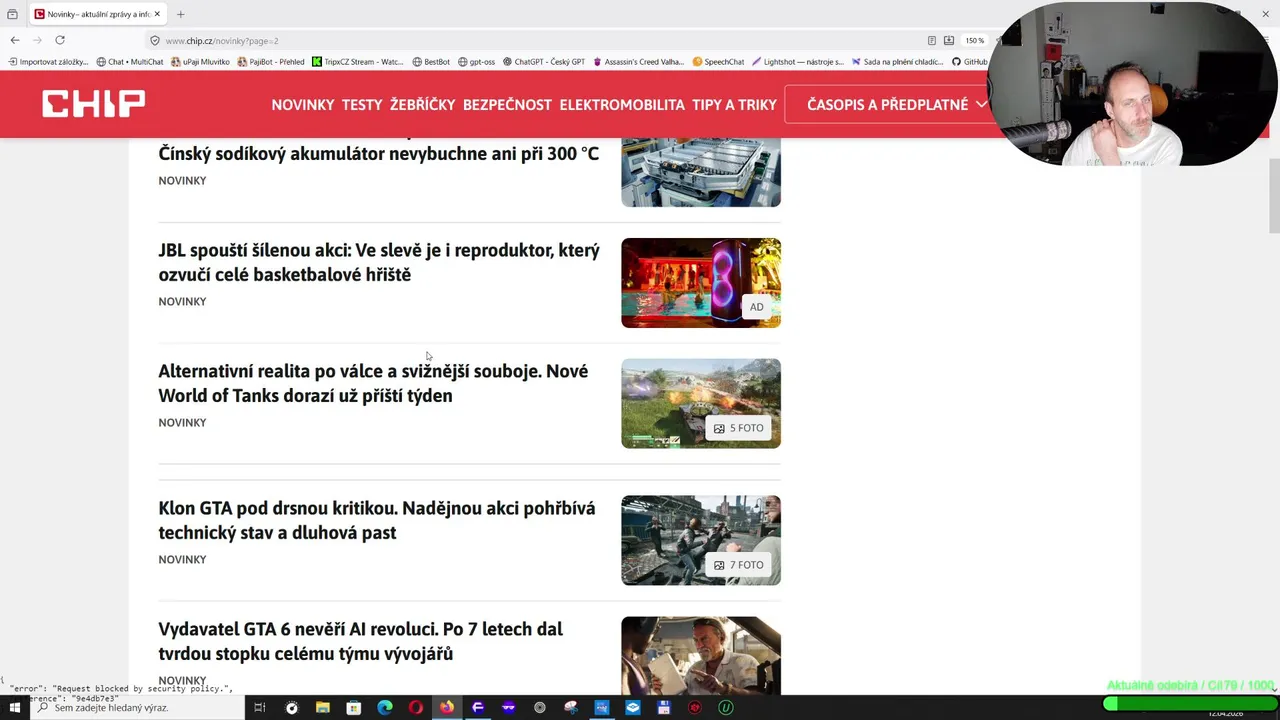Click the GTA 6 publisher article thumbnail
Screen dimensions: 1280x720
click(x=701, y=656)
